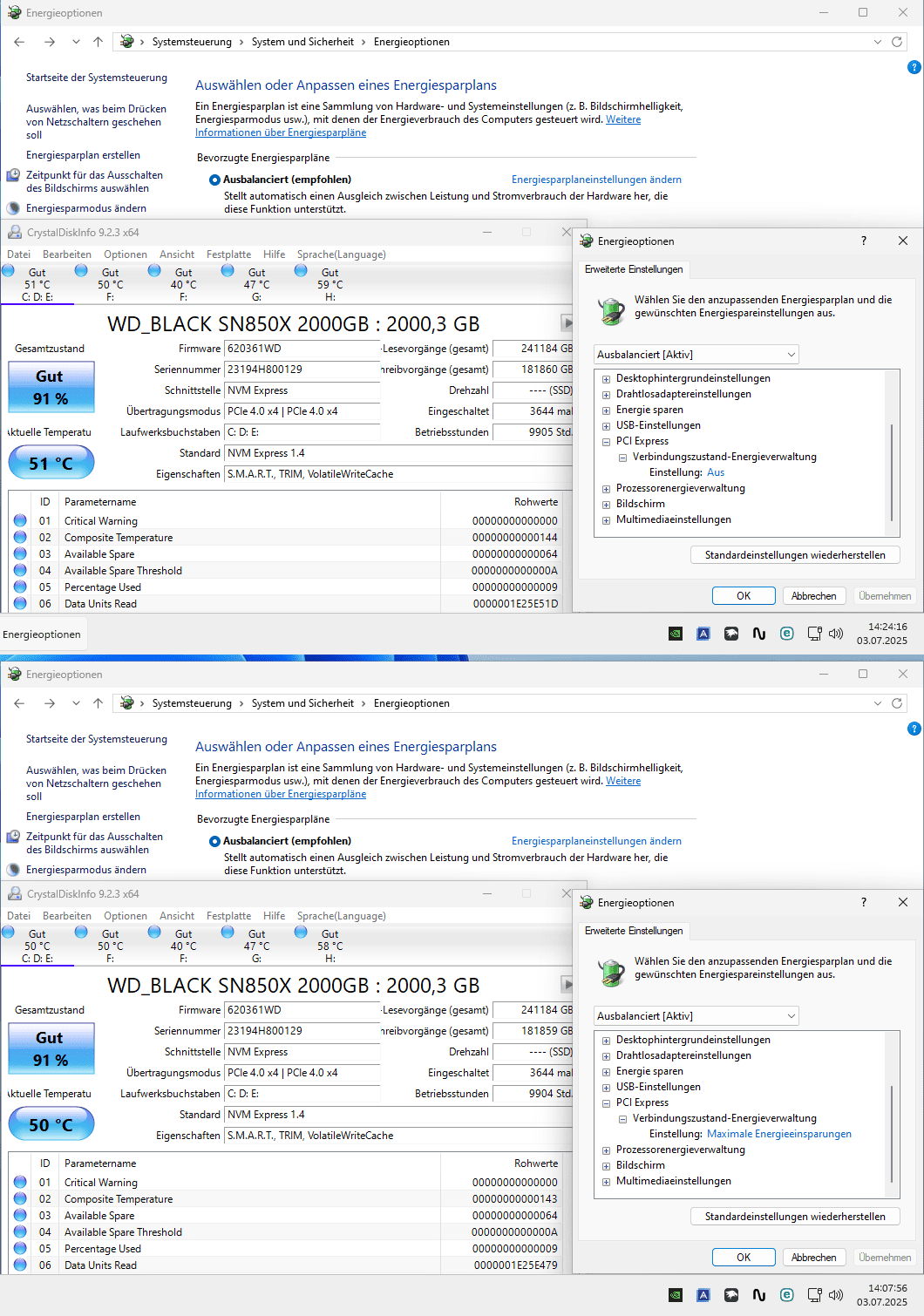Open Sprache(Language) menu in CrystalDiskInfo, 14:07:56 capture
This screenshot has height=1316, width=924.
pos(341,916)
